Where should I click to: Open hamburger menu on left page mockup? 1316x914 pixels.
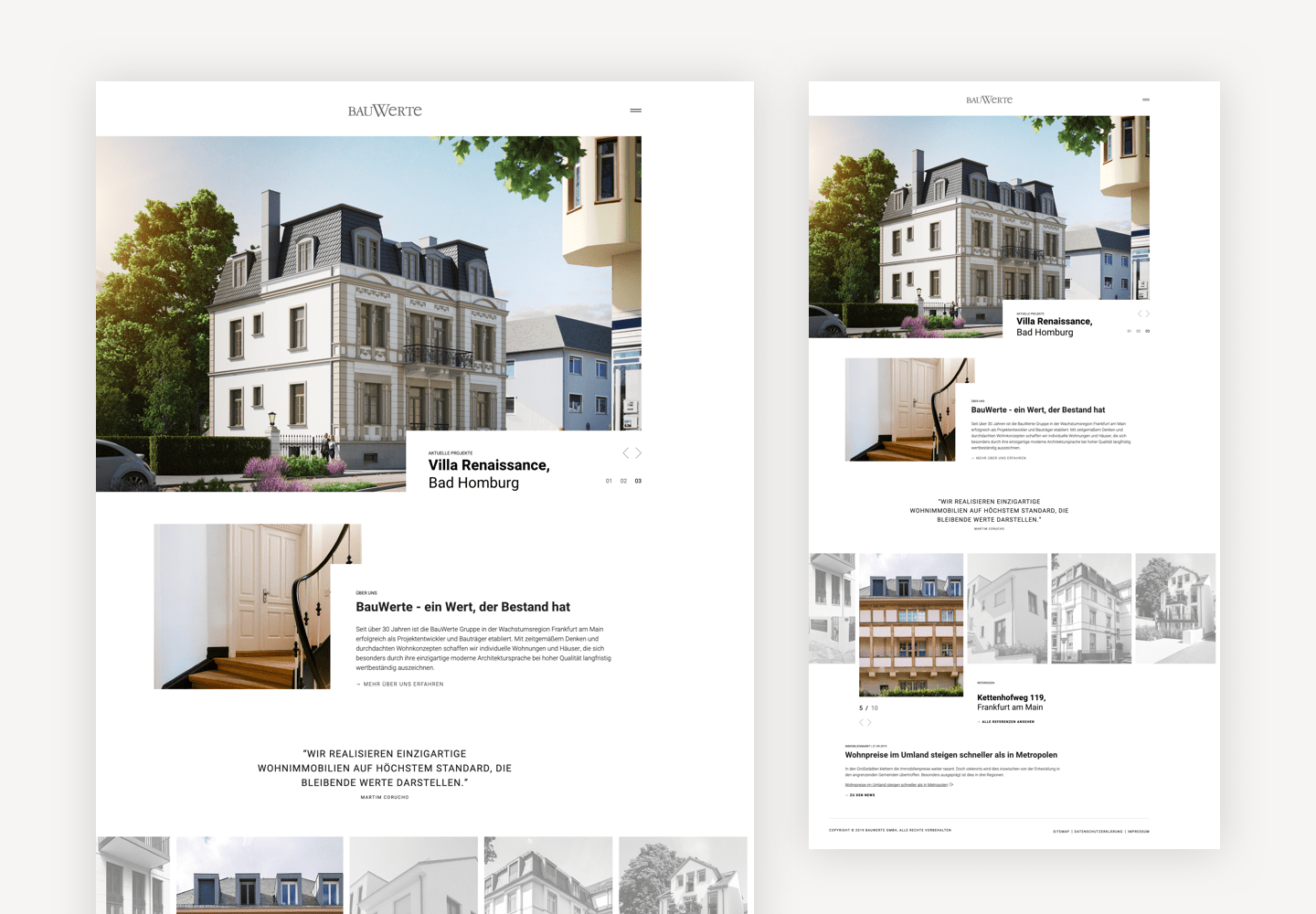(635, 111)
